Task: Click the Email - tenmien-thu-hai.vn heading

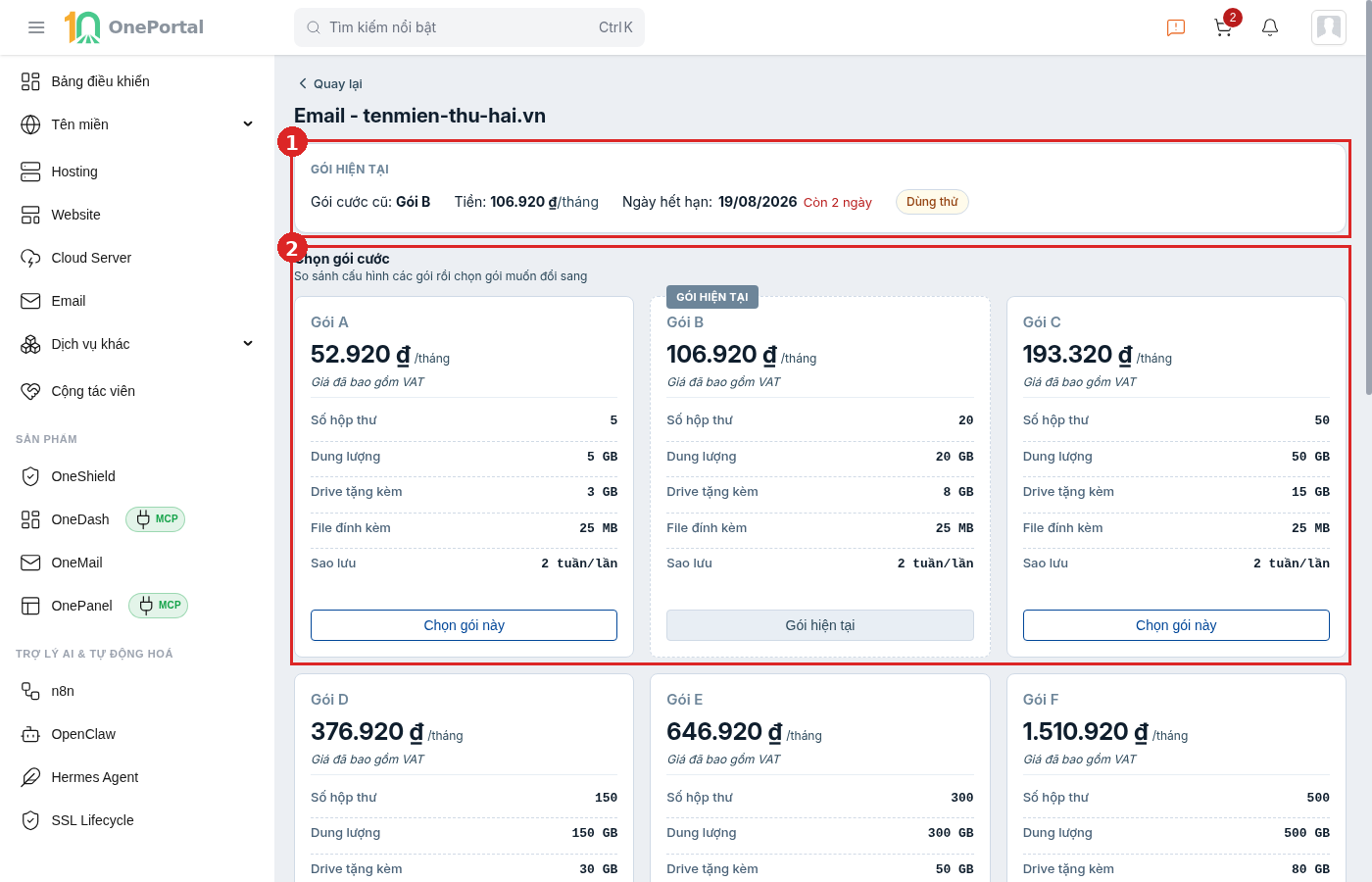Action: 419,116
